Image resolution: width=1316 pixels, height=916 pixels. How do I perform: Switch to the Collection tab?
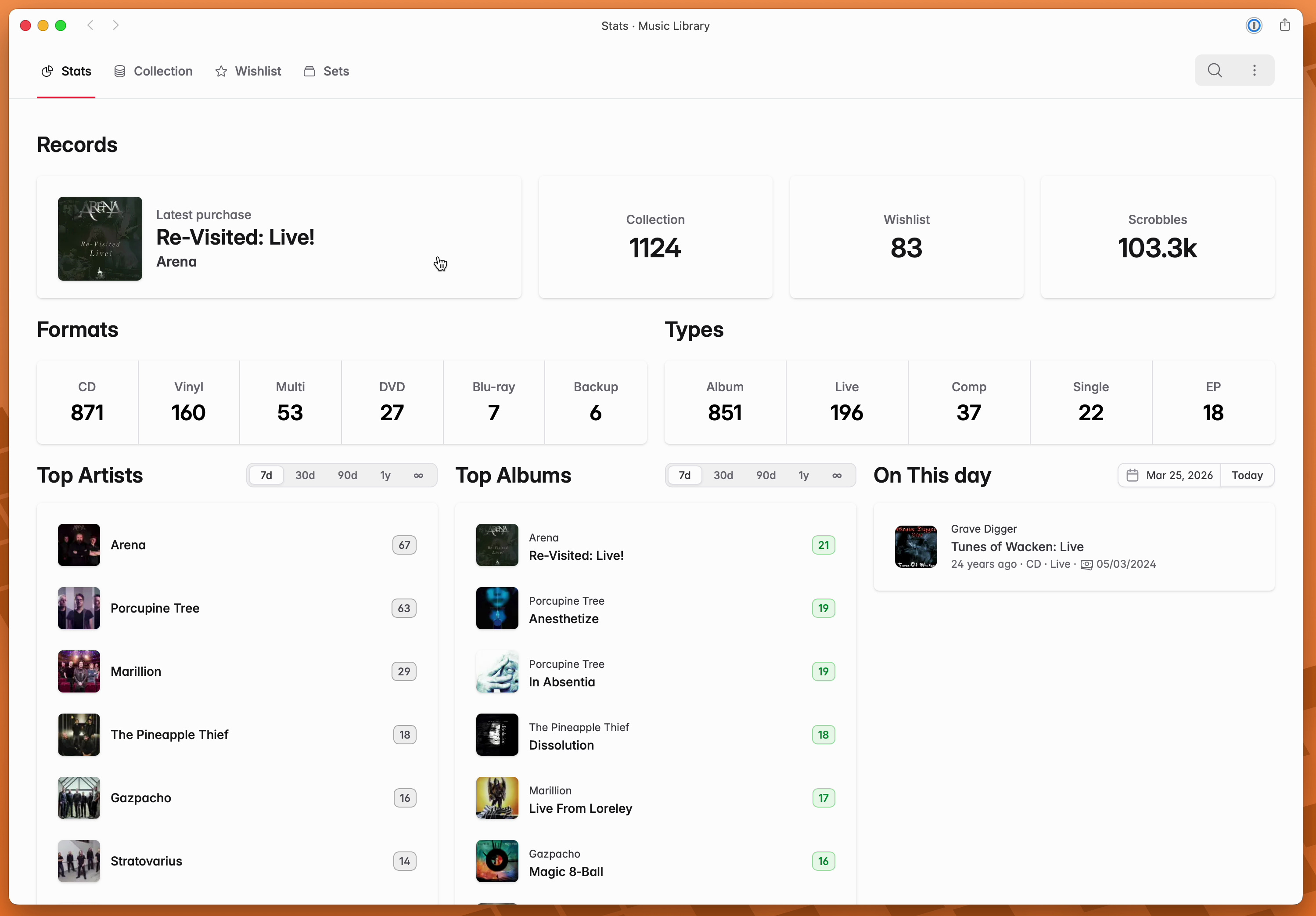coord(153,71)
